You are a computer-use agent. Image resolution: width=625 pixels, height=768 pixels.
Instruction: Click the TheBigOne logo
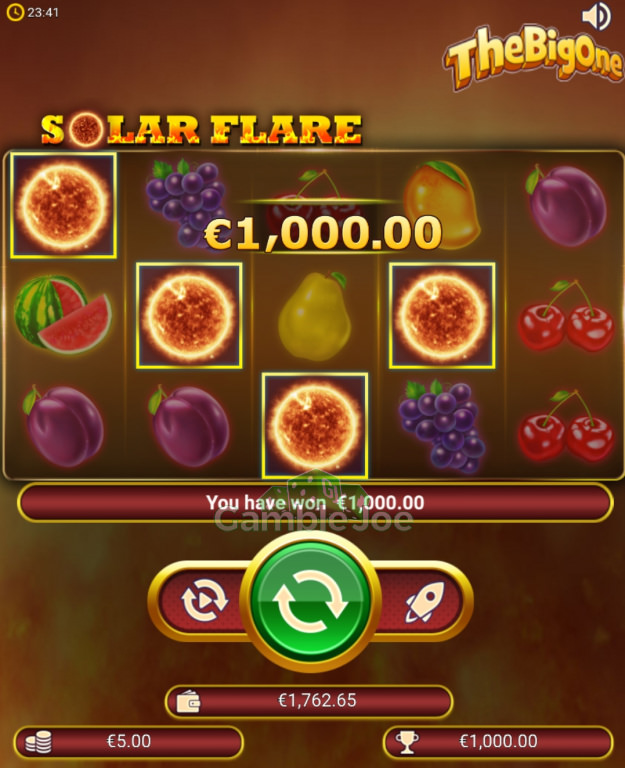click(533, 56)
